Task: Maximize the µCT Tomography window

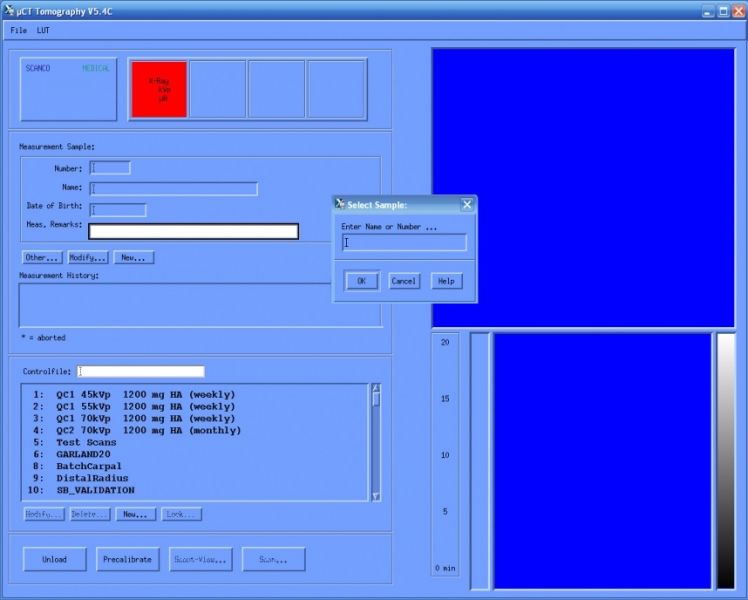Action: tap(723, 11)
